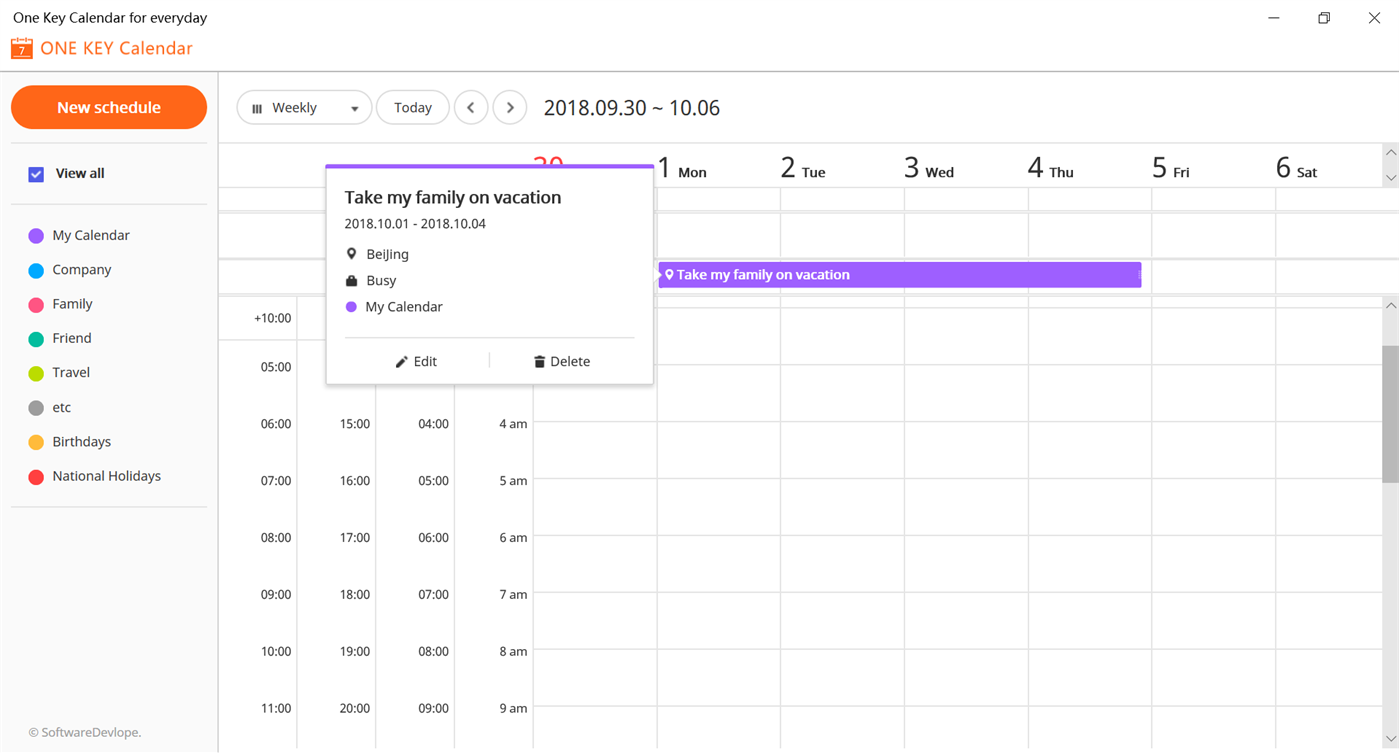
Task: Click the Delete trash icon in popup
Action: [x=539, y=361]
